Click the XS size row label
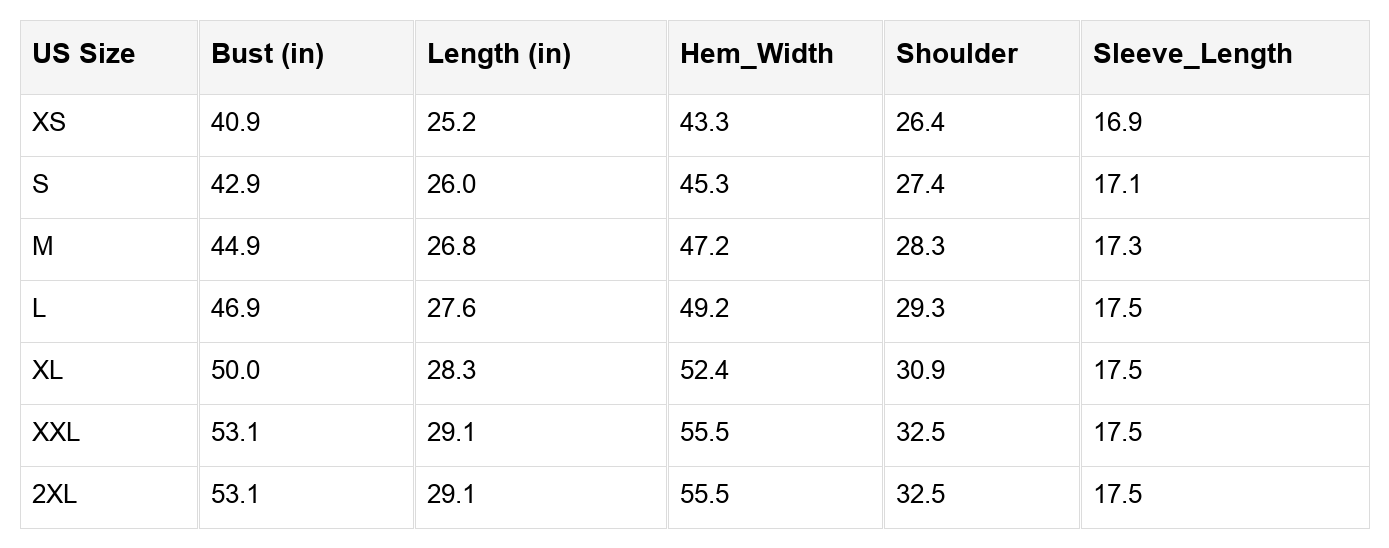This screenshot has height=548, width=1389. pyautogui.click(x=49, y=123)
